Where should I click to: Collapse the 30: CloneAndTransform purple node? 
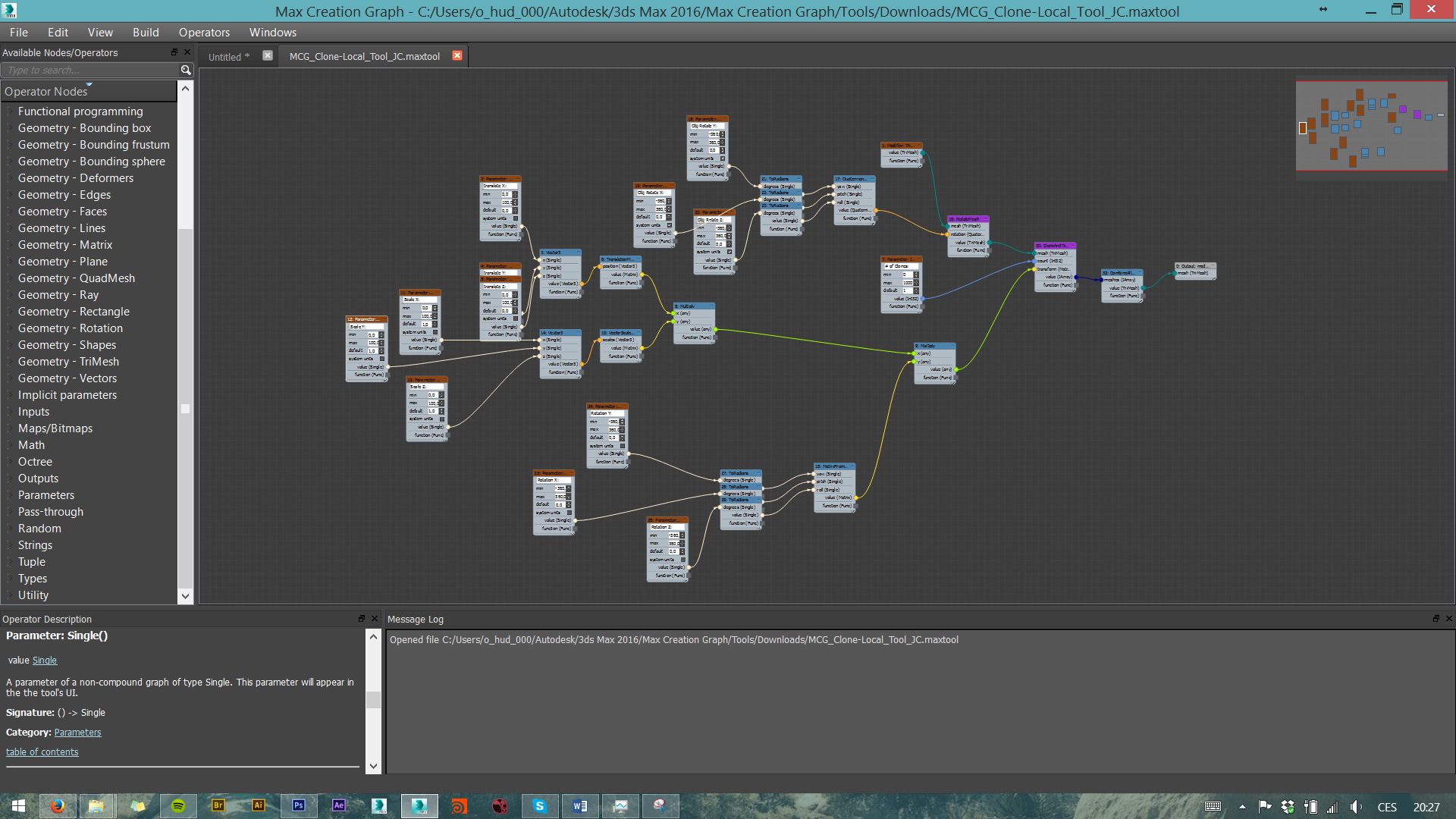[1072, 246]
